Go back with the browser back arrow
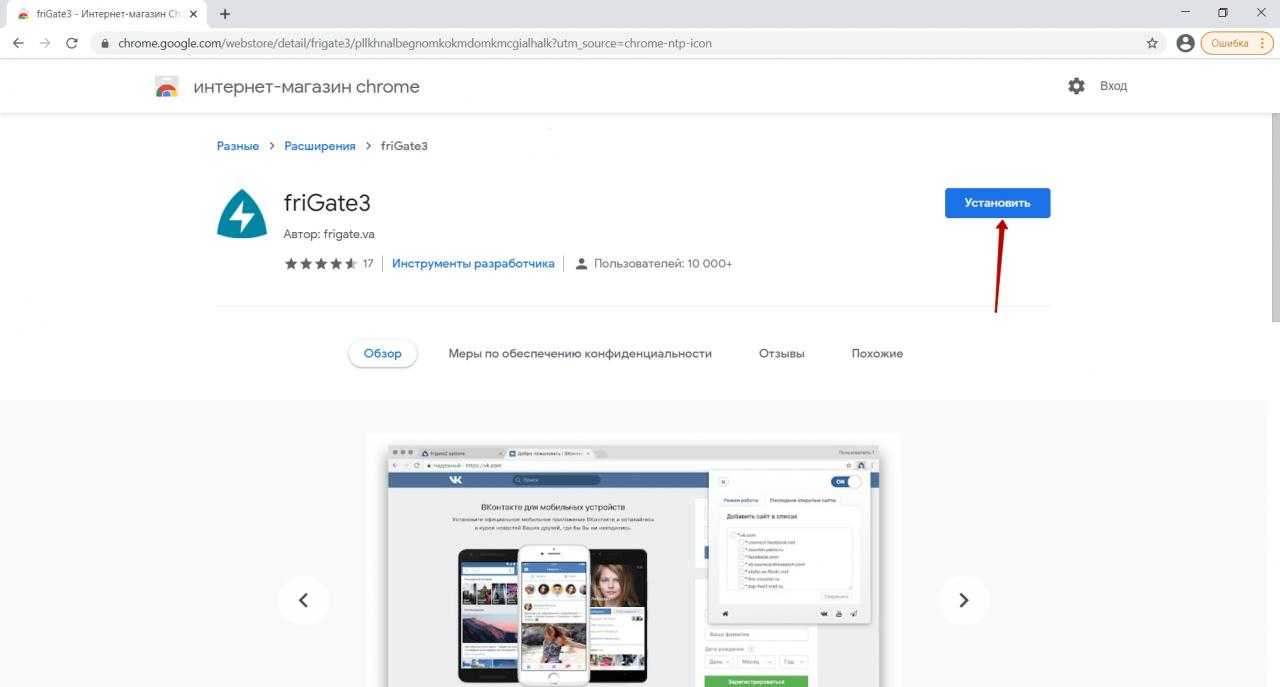Viewport: 1280px width, 687px height. [x=18, y=43]
